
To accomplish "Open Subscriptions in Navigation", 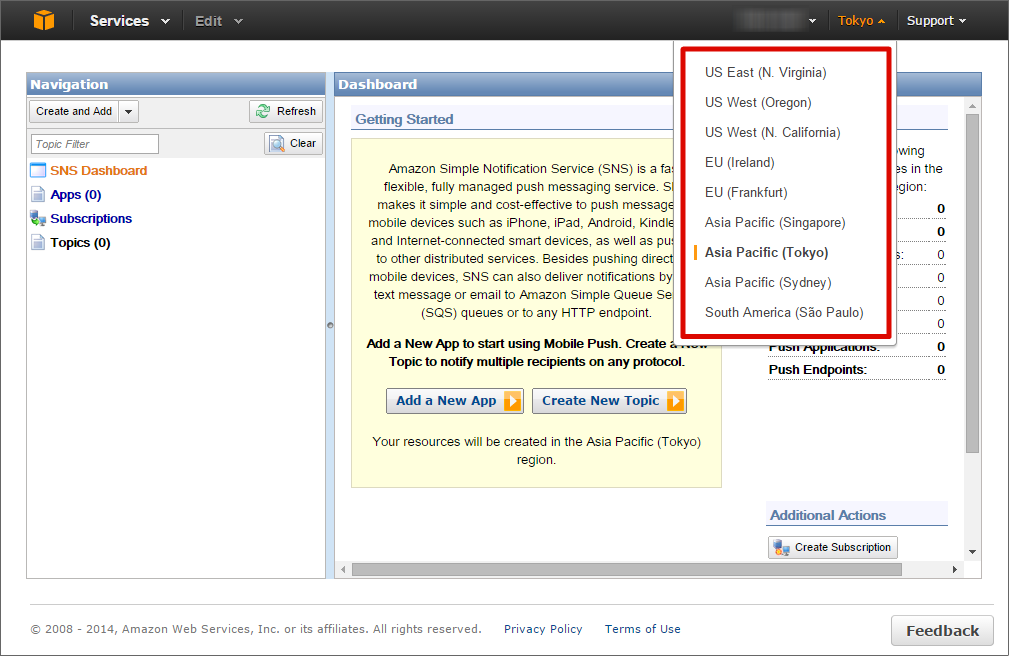I will [x=91, y=219].
